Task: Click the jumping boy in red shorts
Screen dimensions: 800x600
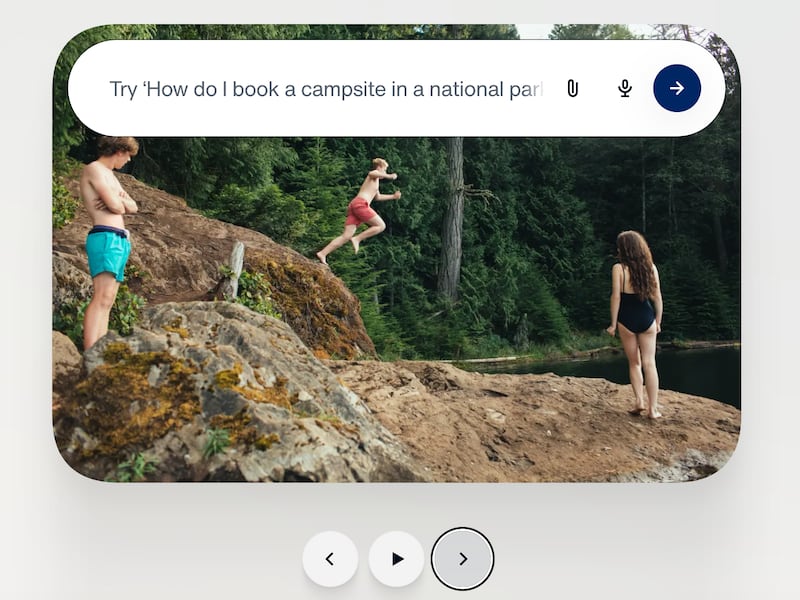Action: 360,210
